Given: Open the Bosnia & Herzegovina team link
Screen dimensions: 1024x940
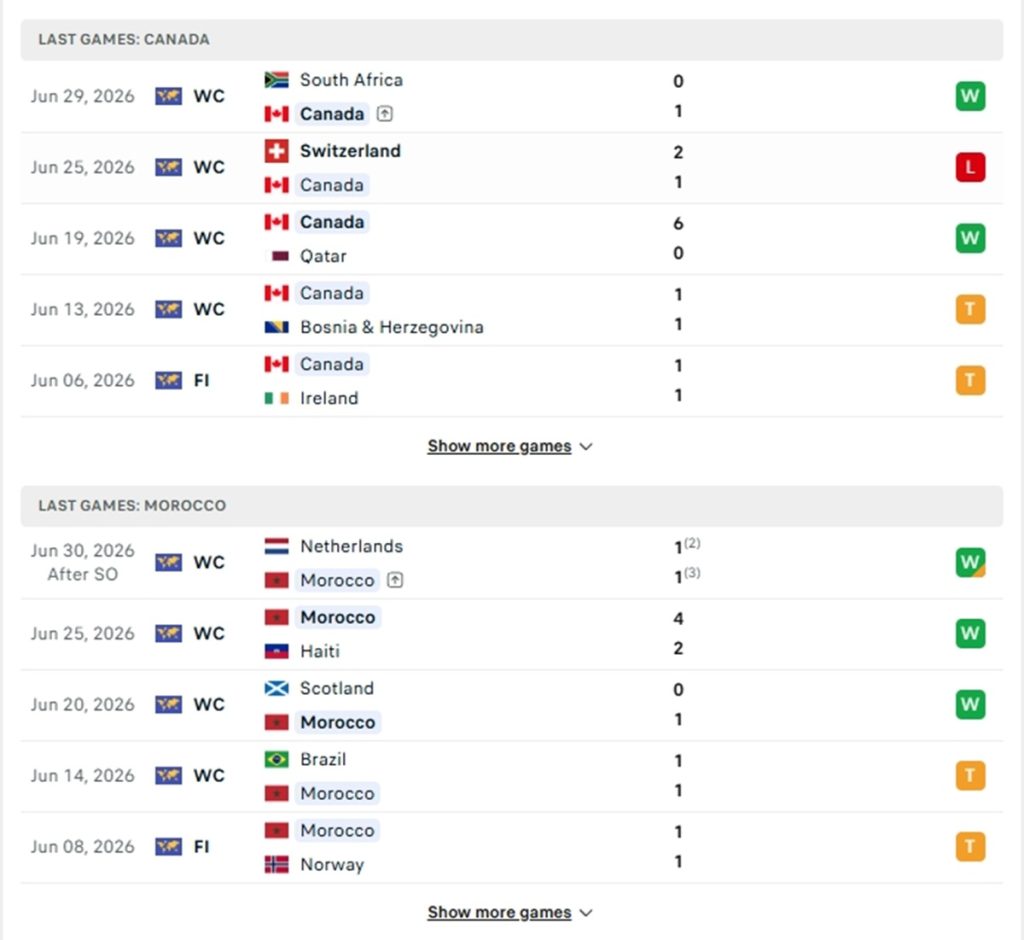Looking at the screenshot, I should (392, 327).
